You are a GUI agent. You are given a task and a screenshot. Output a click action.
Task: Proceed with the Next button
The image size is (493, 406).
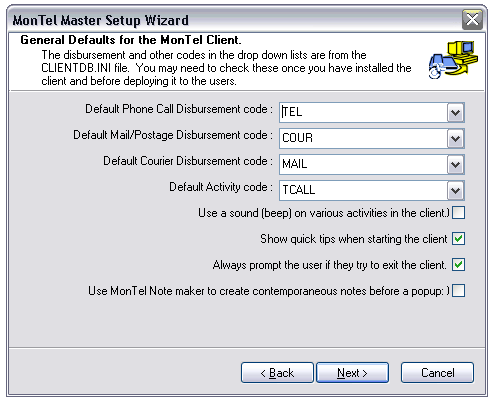(x=352, y=373)
